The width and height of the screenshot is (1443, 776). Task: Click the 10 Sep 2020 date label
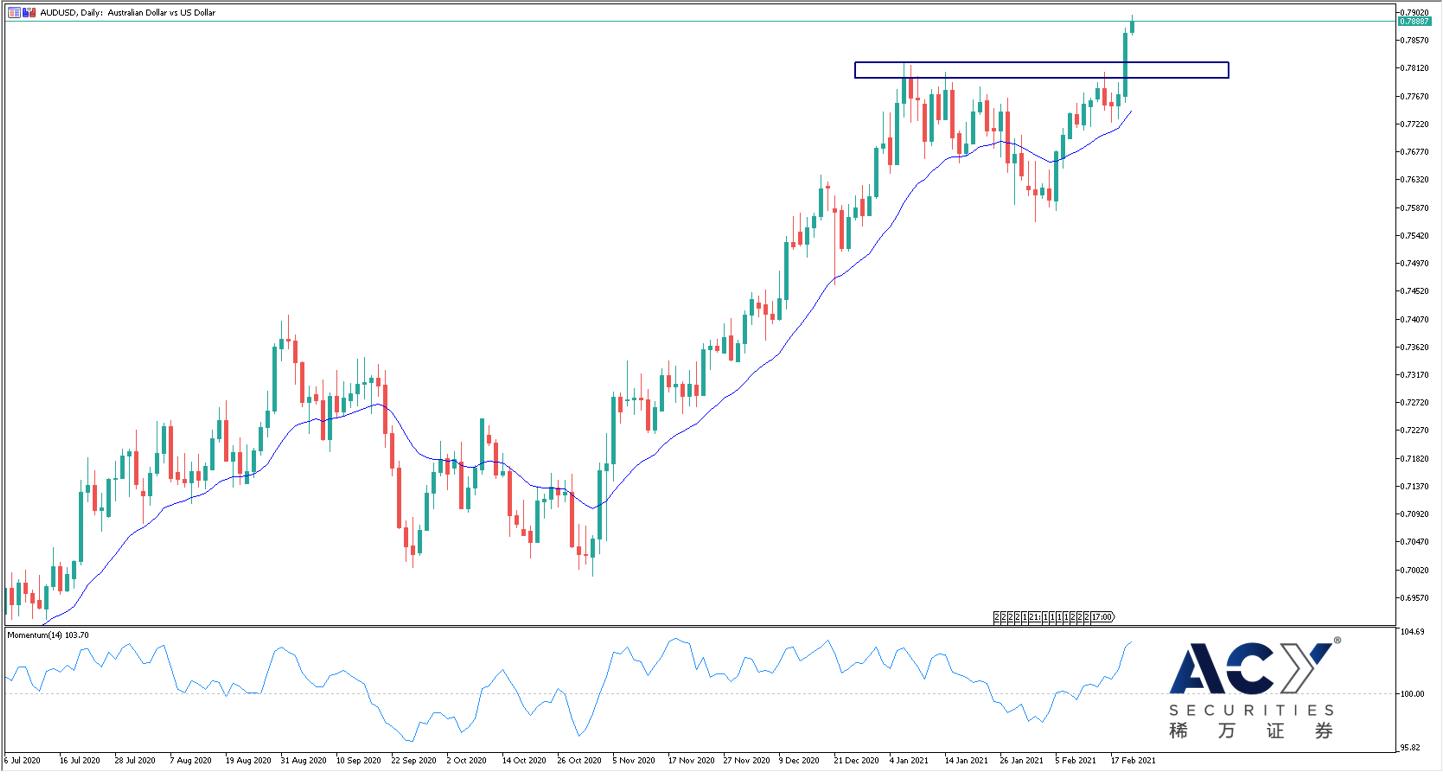[359, 760]
